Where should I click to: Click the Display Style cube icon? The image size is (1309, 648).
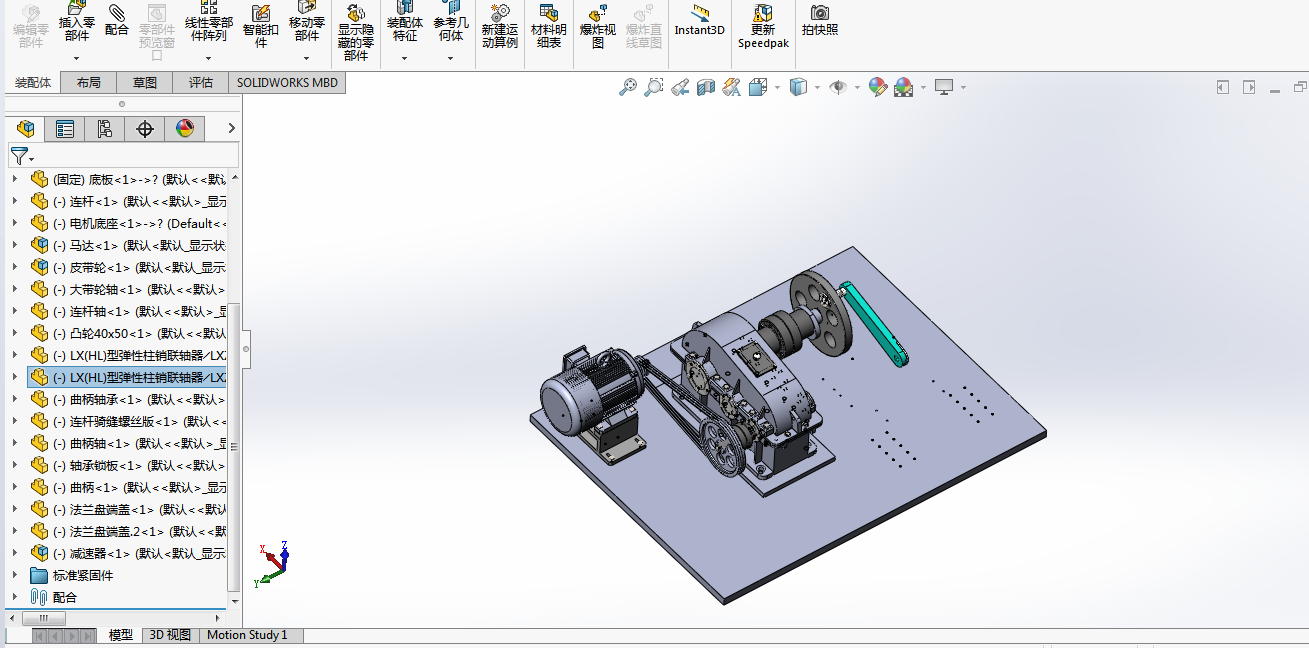point(798,88)
